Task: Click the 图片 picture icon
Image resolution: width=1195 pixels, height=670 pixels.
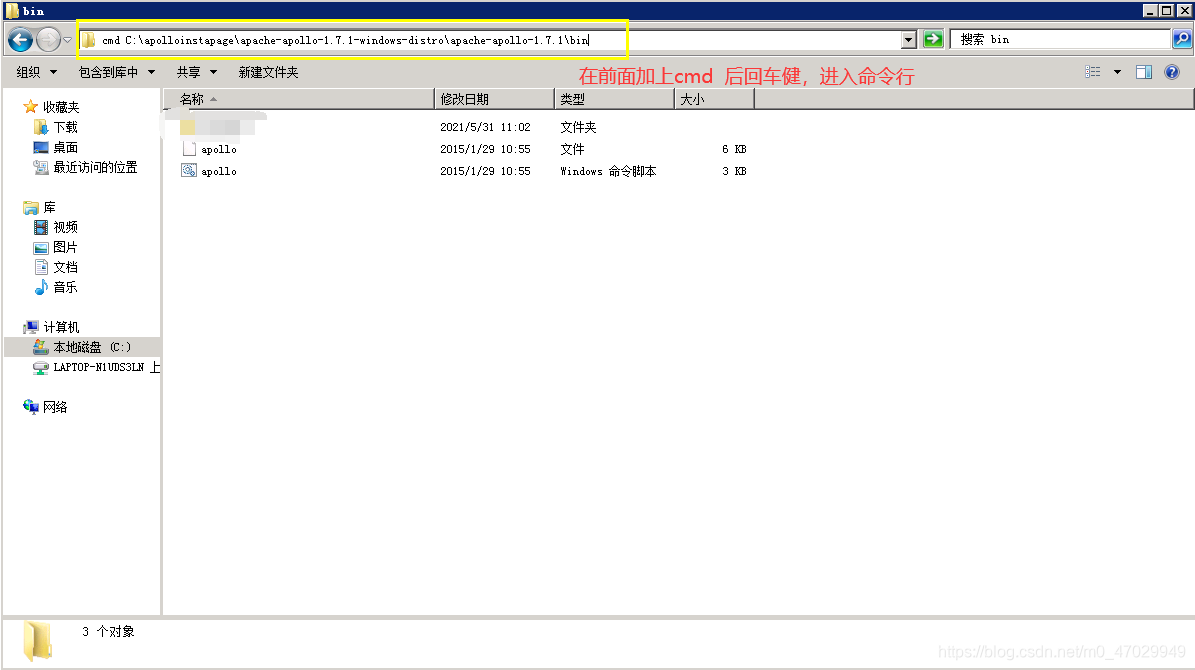Action: [41, 248]
